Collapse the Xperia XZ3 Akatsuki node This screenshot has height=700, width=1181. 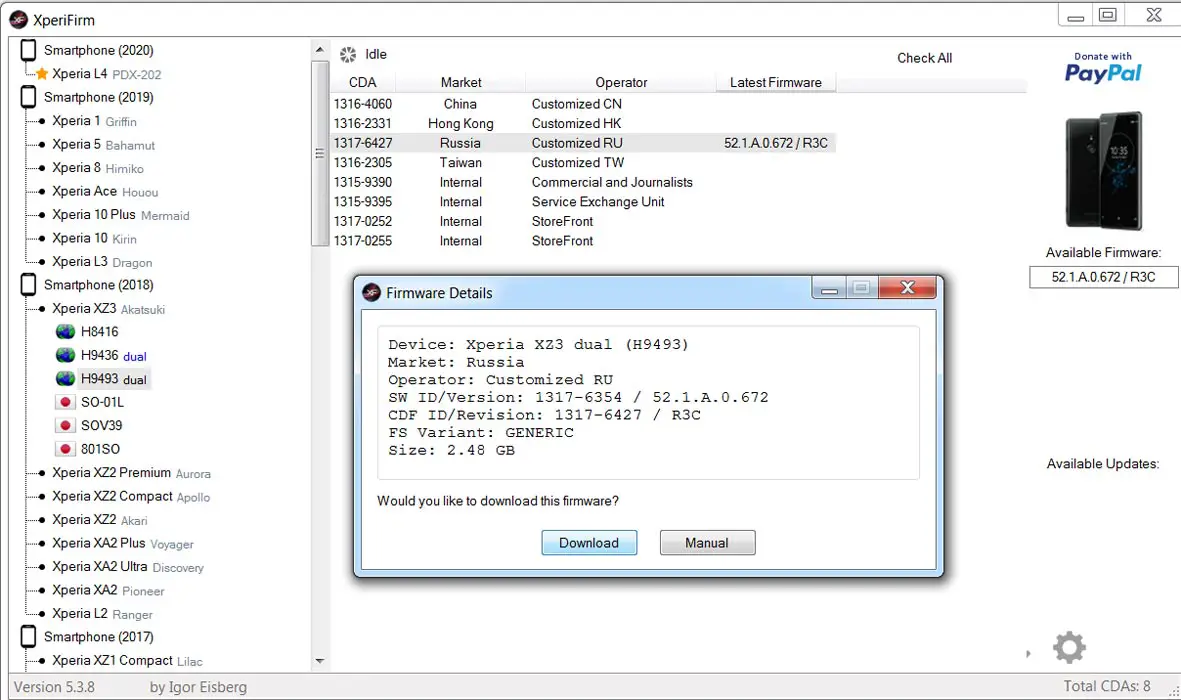click(x=41, y=308)
